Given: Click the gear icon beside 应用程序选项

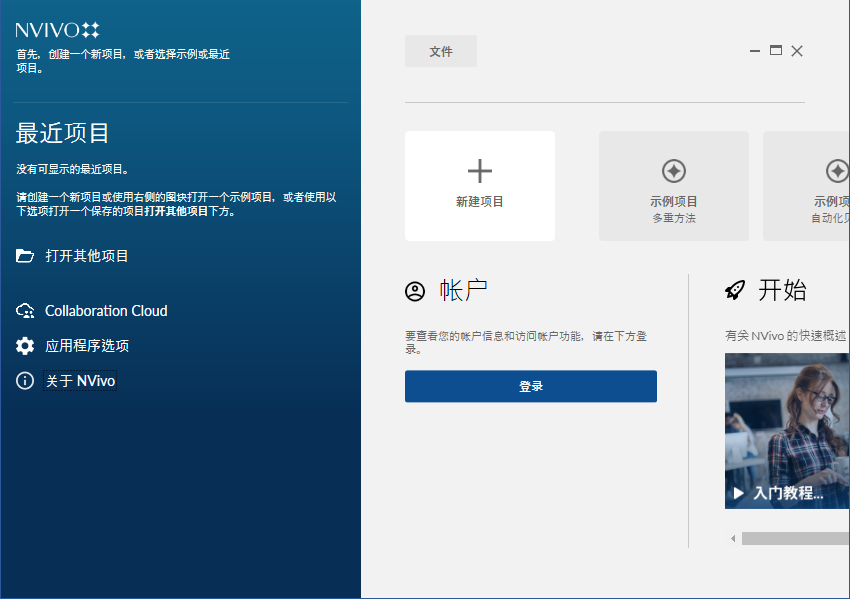Looking at the screenshot, I should pyautogui.click(x=25, y=346).
